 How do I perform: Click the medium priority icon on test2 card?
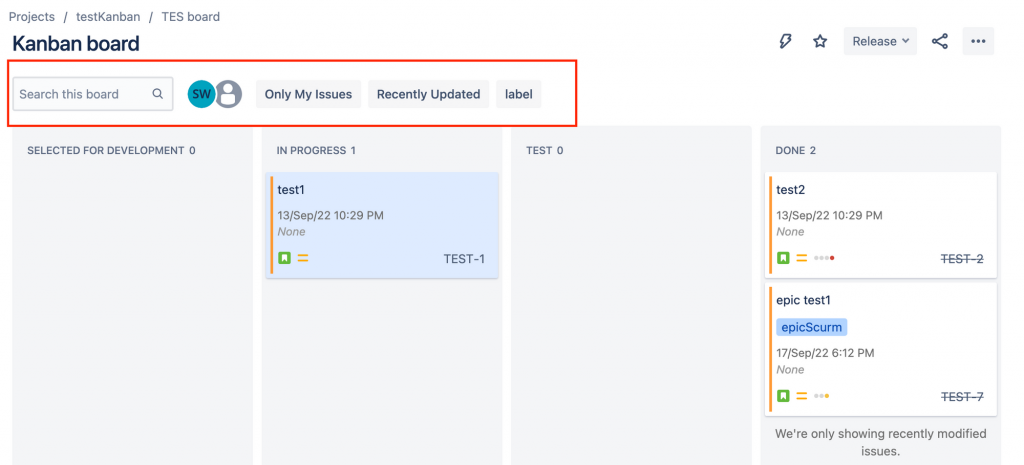click(x=802, y=258)
